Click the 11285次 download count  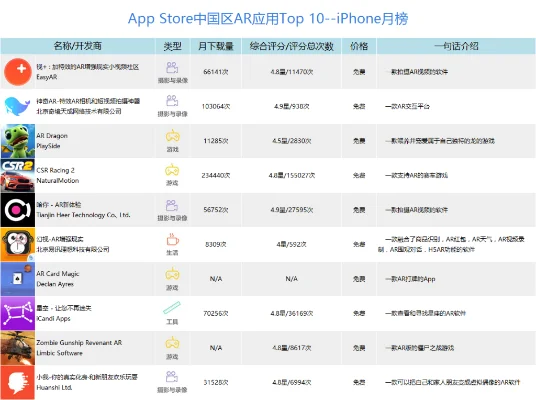(216, 141)
